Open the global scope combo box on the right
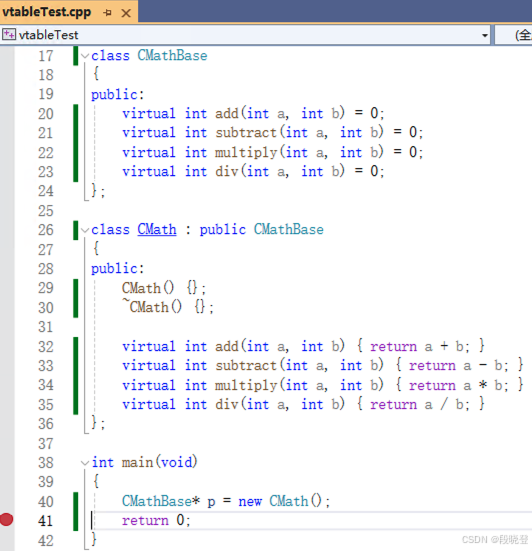This screenshot has width=532, height=551. 513,35
